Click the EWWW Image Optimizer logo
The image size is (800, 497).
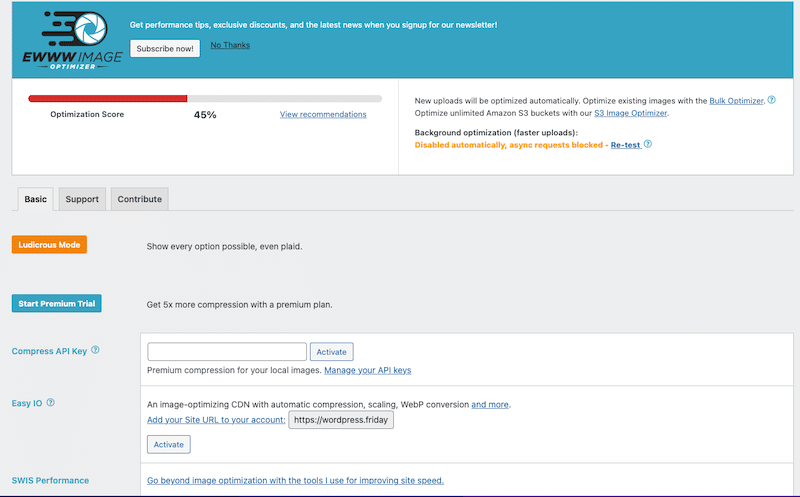tap(72, 40)
